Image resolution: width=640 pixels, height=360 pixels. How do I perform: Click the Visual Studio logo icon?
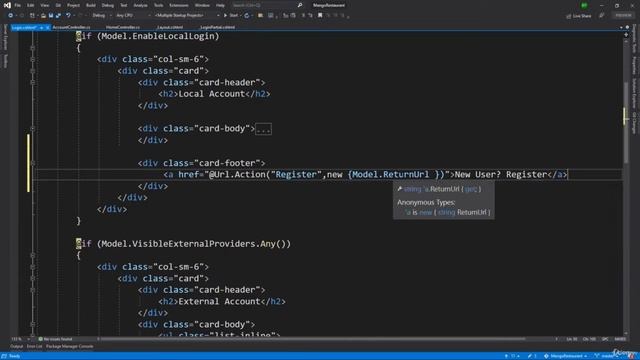click(7, 5)
